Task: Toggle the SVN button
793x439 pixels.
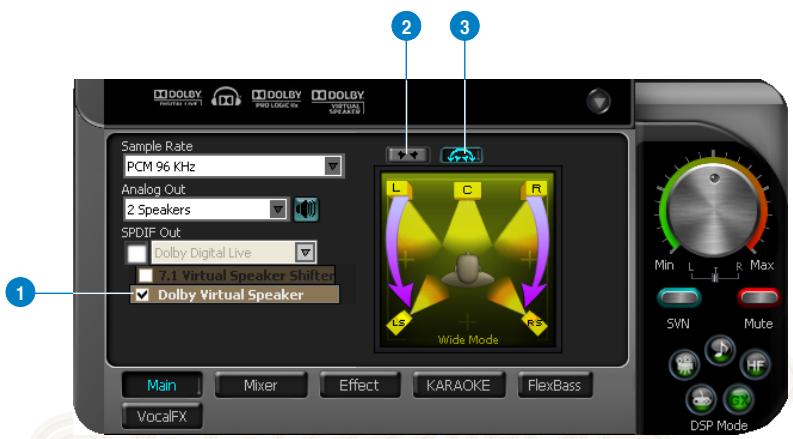Action: (x=679, y=297)
